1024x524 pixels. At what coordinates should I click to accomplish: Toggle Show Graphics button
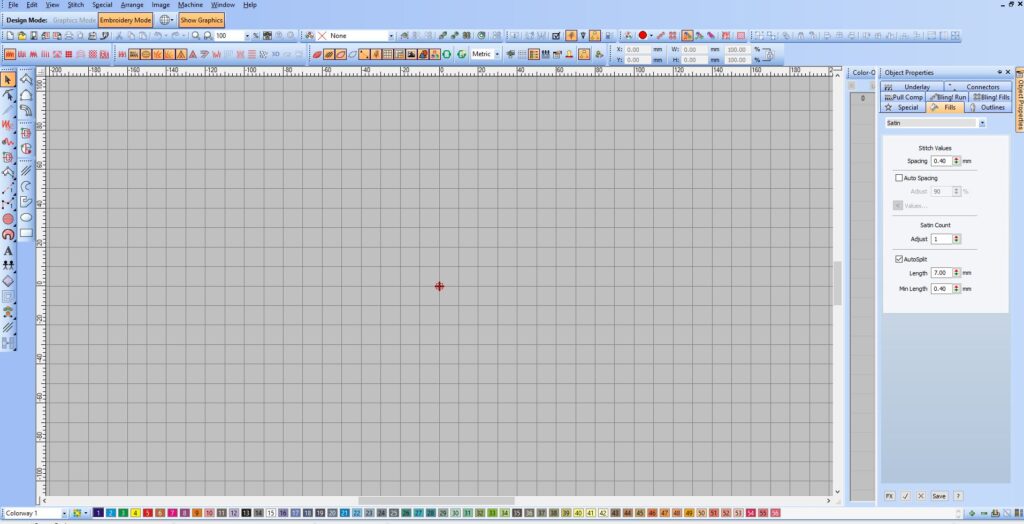[202, 20]
